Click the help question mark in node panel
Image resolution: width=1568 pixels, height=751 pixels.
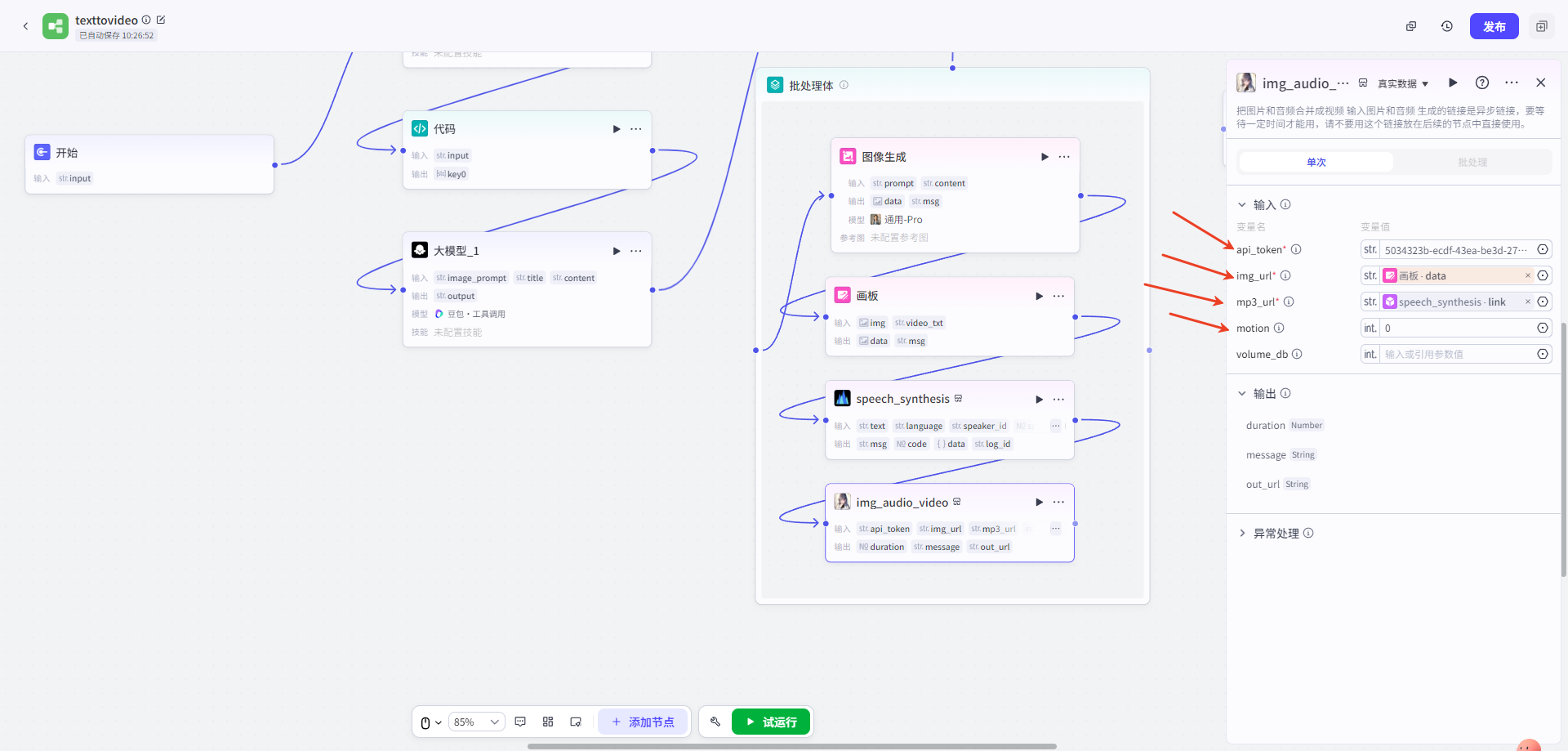click(x=1482, y=83)
